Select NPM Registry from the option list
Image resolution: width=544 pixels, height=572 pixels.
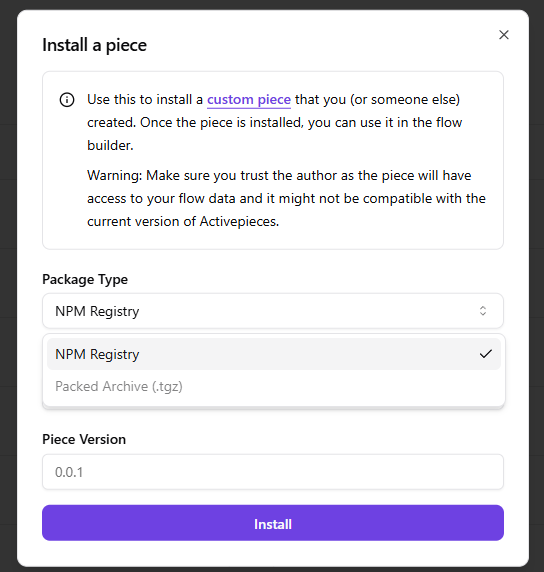[274, 354]
